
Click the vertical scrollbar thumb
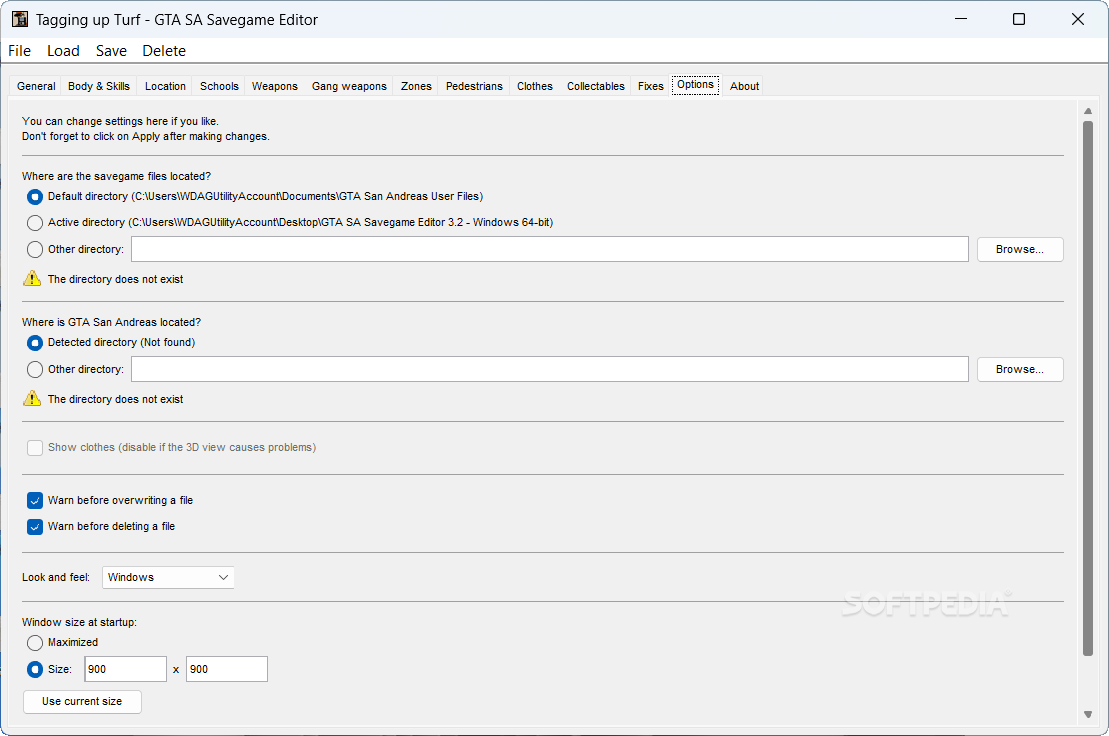click(x=1088, y=389)
